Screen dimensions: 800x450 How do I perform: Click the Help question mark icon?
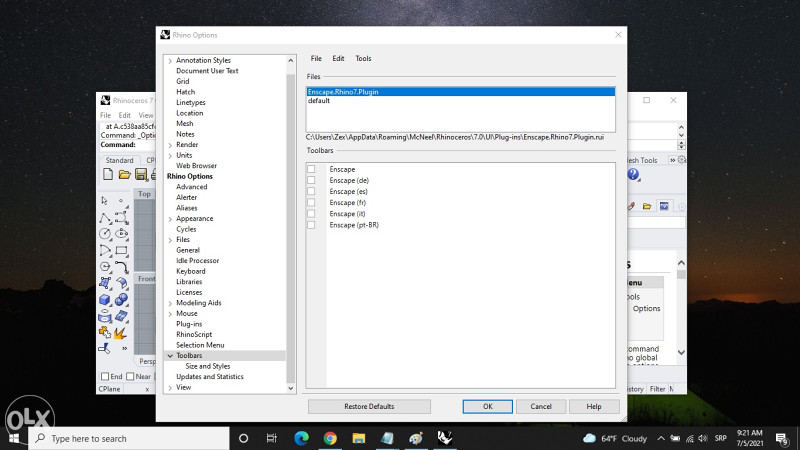point(633,174)
